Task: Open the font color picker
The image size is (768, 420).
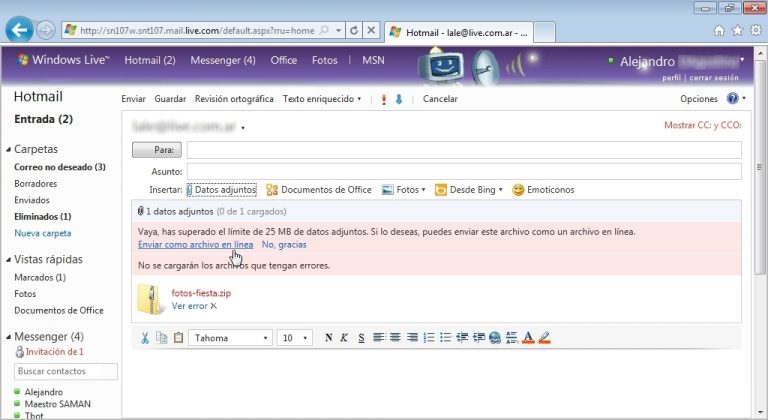Action: [x=528, y=338]
